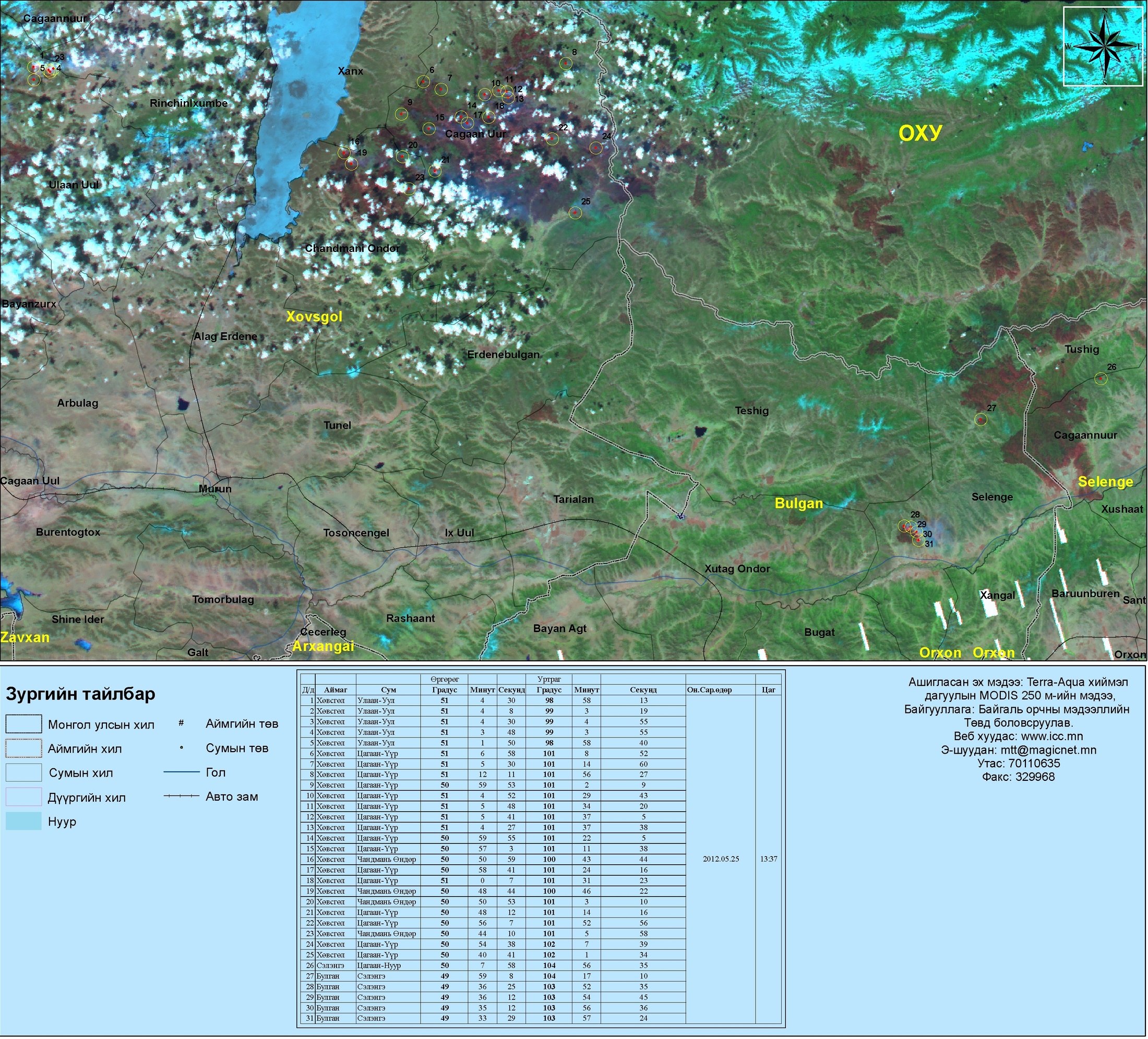The height and width of the screenshot is (1039, 1148).
Task: Click the Murun town label
Action: (x=214, y=489)
